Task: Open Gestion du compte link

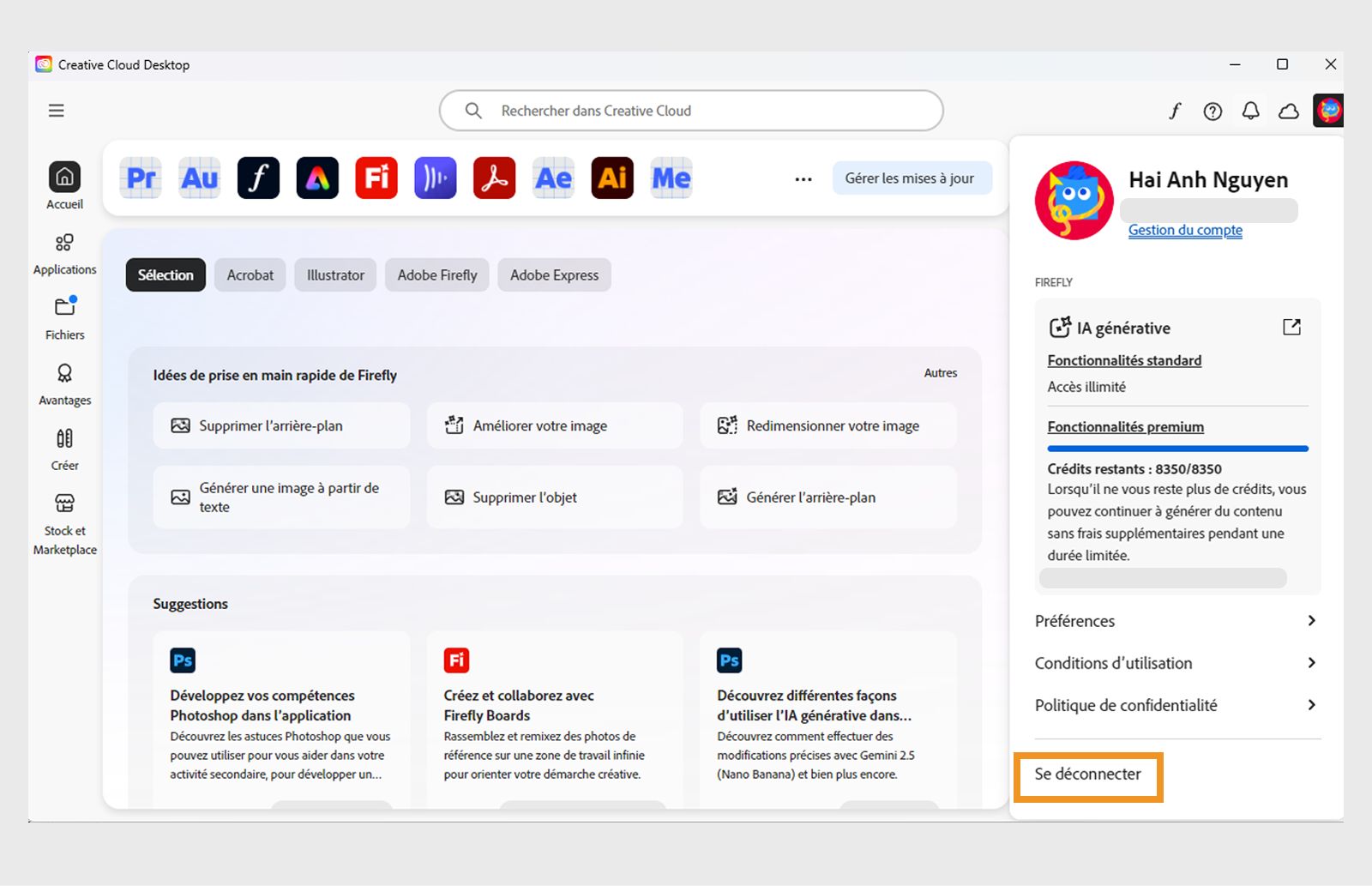Action: pyautogui.click(x=1185, y=230)
